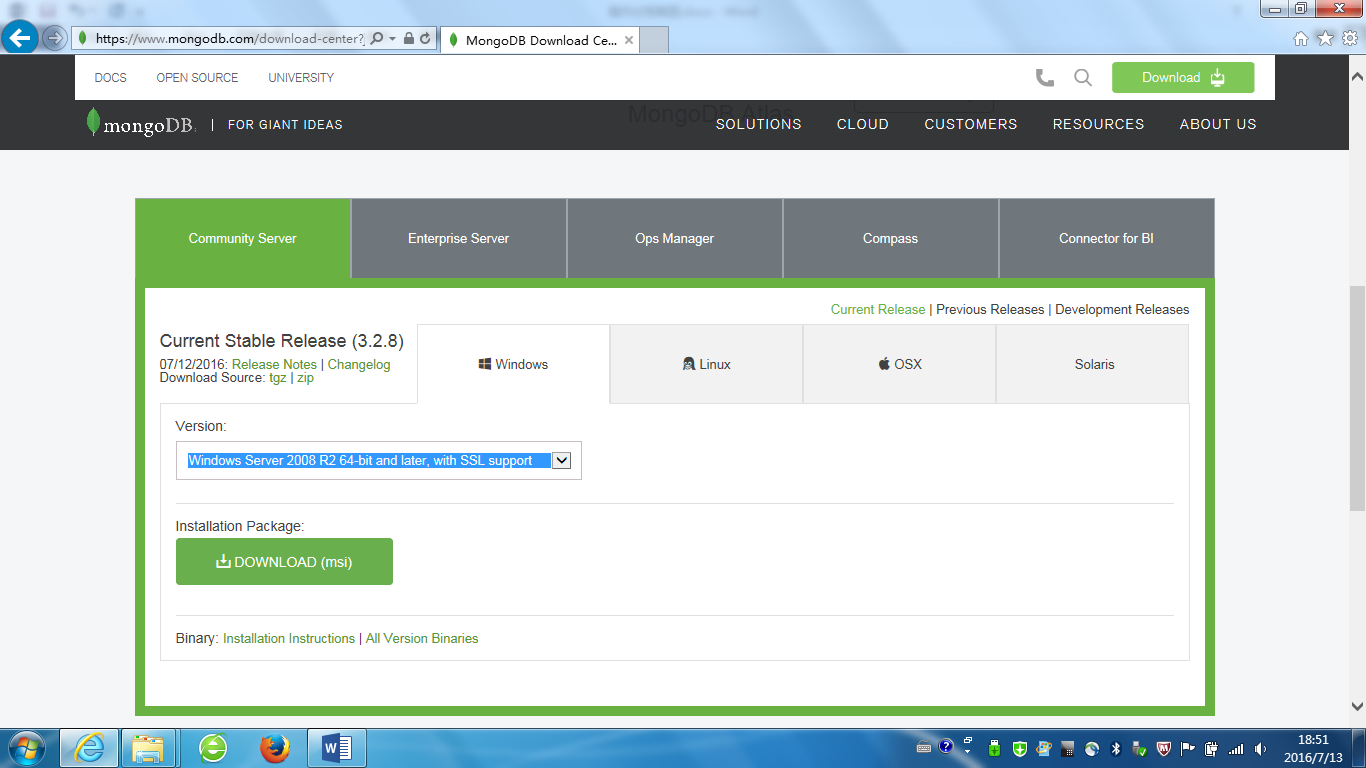The width and height of the screenshot is (1366, 768).
Task: Open the browser Home icon
Action: (x=1300, y=39)
